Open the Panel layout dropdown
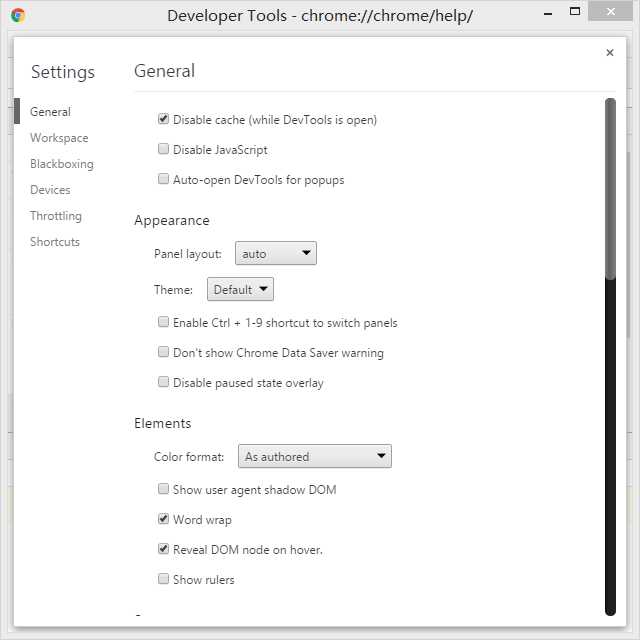This screenshot has height=640, width=640. coord(276,253)
